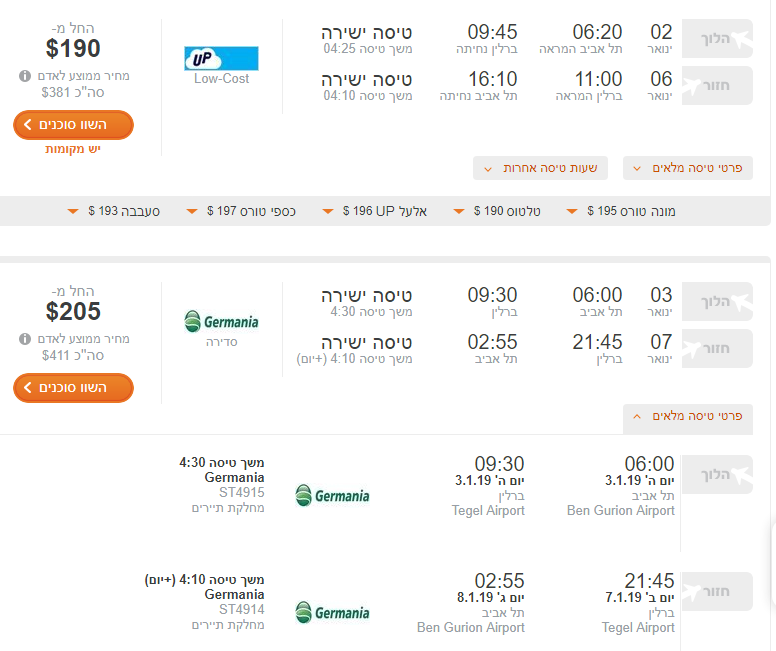Click the Germania logo on flight ST4915
This screenshot has height=651, width=776.
tap(332, 495)
